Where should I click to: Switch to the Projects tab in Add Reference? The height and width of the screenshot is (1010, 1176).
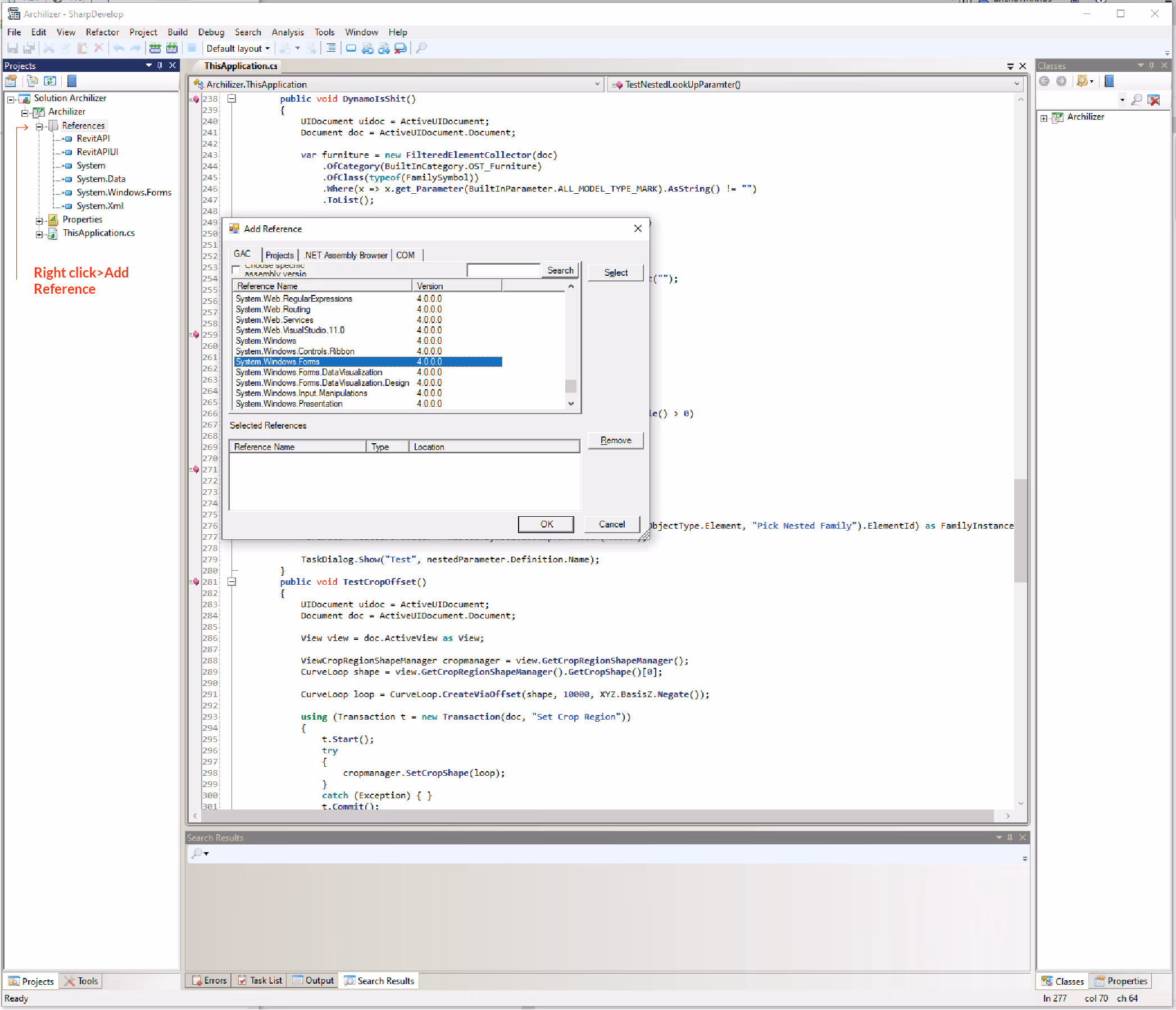[279, 256]
